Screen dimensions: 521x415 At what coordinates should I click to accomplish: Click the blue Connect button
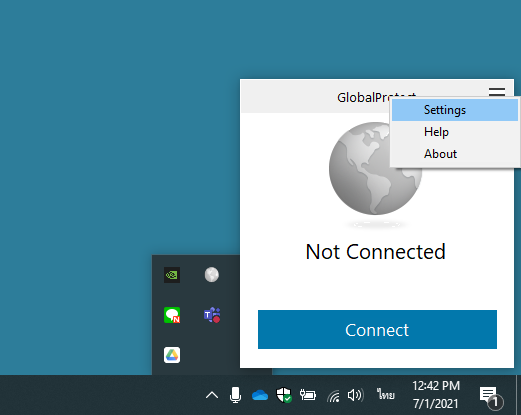click(x=377, y=330)
